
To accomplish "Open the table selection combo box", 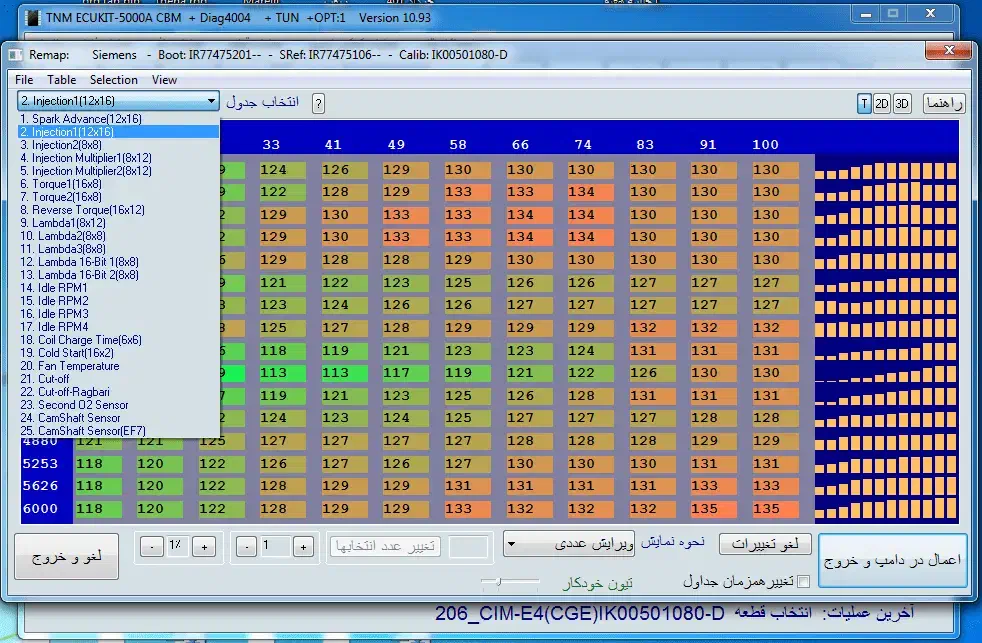I will (x=118, y=101).
